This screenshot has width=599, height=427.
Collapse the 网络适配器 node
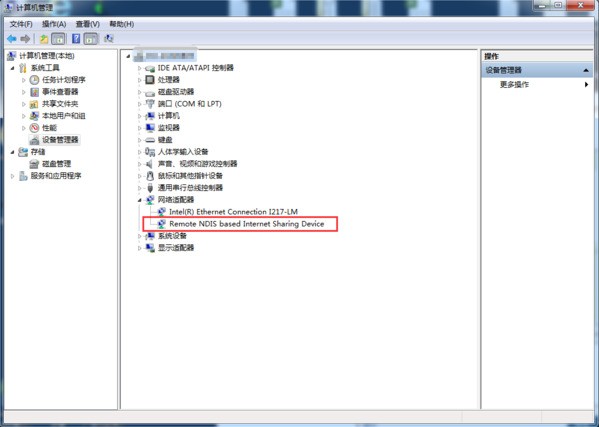(x=140, y=200)
